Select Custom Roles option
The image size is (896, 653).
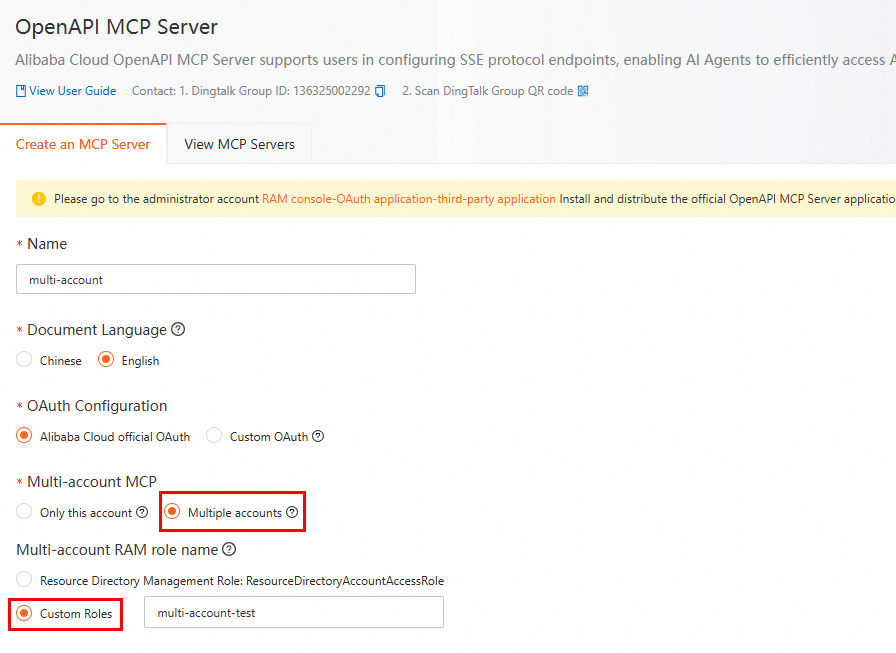[x=24, y=613]
